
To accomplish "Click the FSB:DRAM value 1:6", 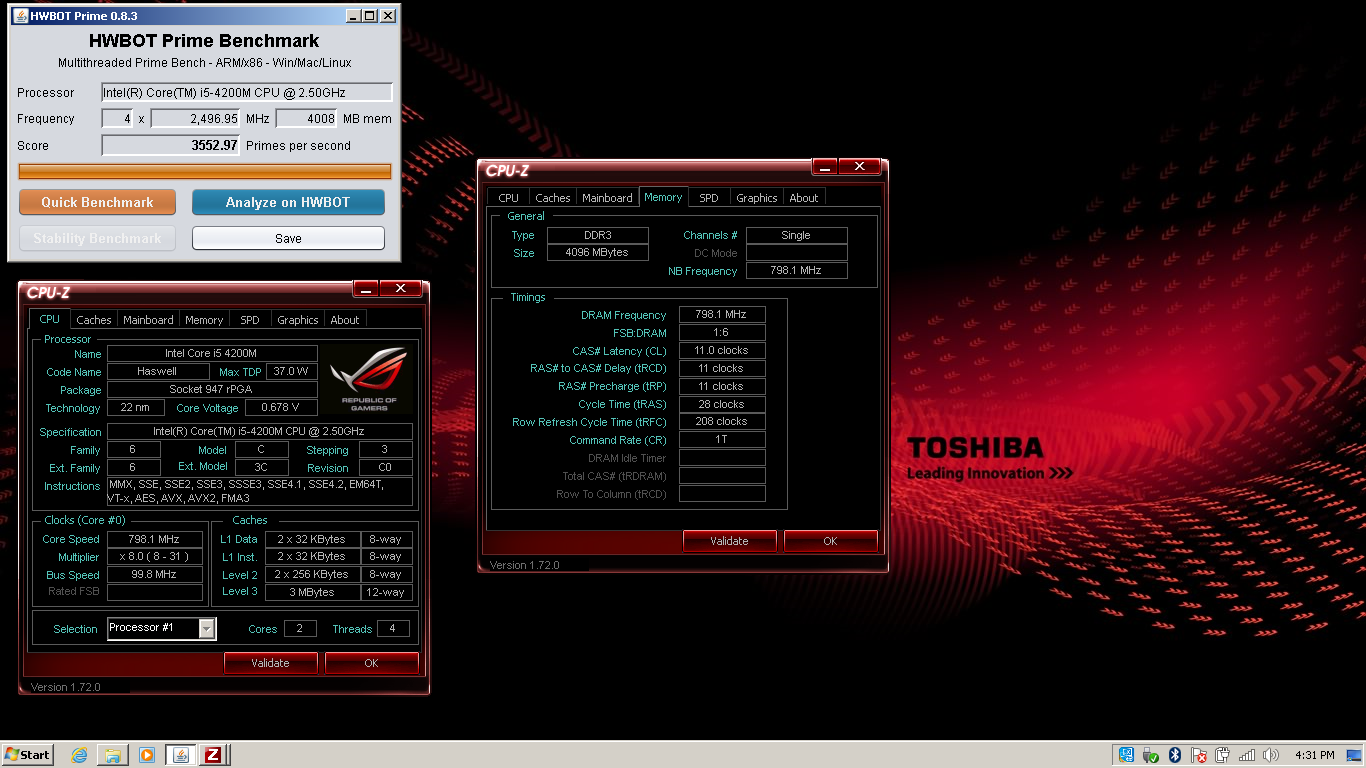I will (722, 332).
